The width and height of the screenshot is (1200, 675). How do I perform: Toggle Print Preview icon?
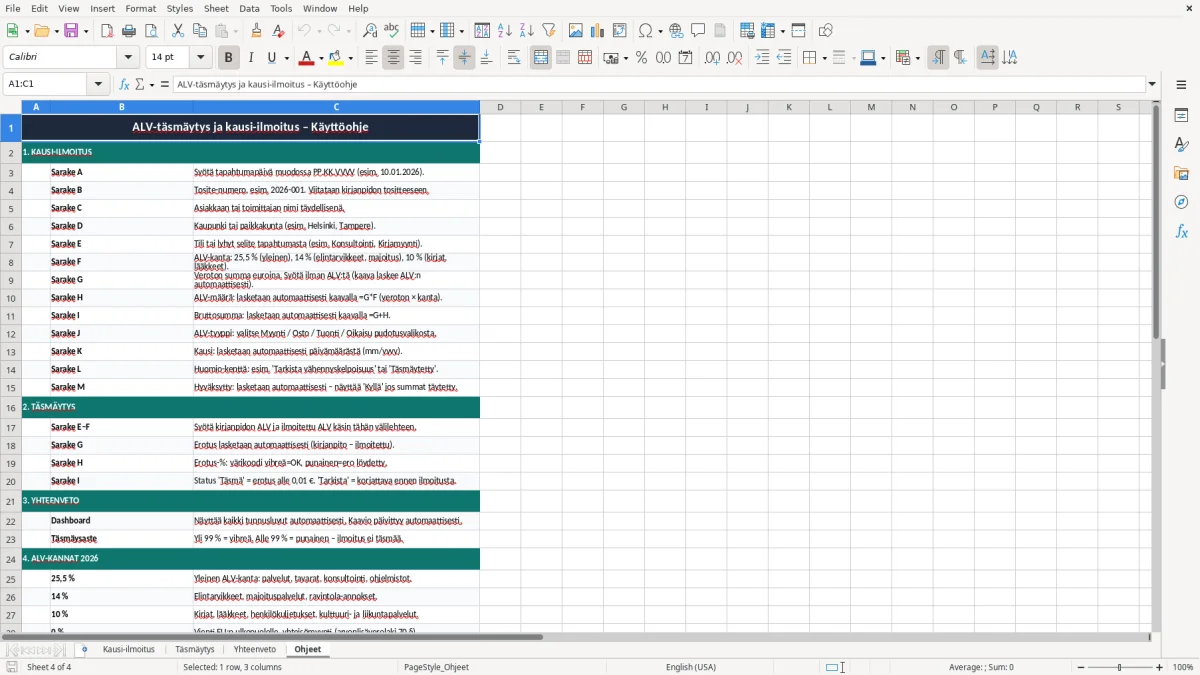click(x=150, y=31)
